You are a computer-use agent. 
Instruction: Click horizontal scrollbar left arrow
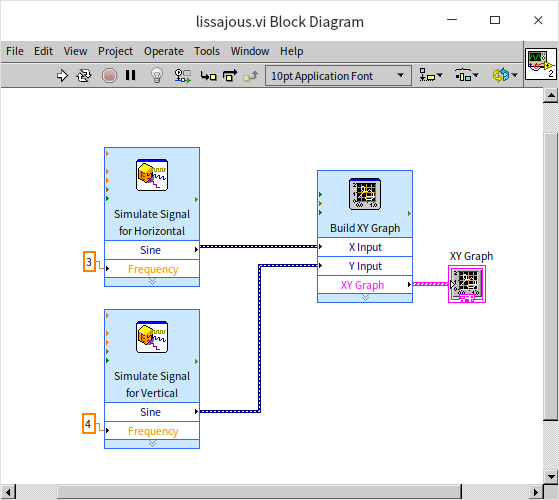8,492
